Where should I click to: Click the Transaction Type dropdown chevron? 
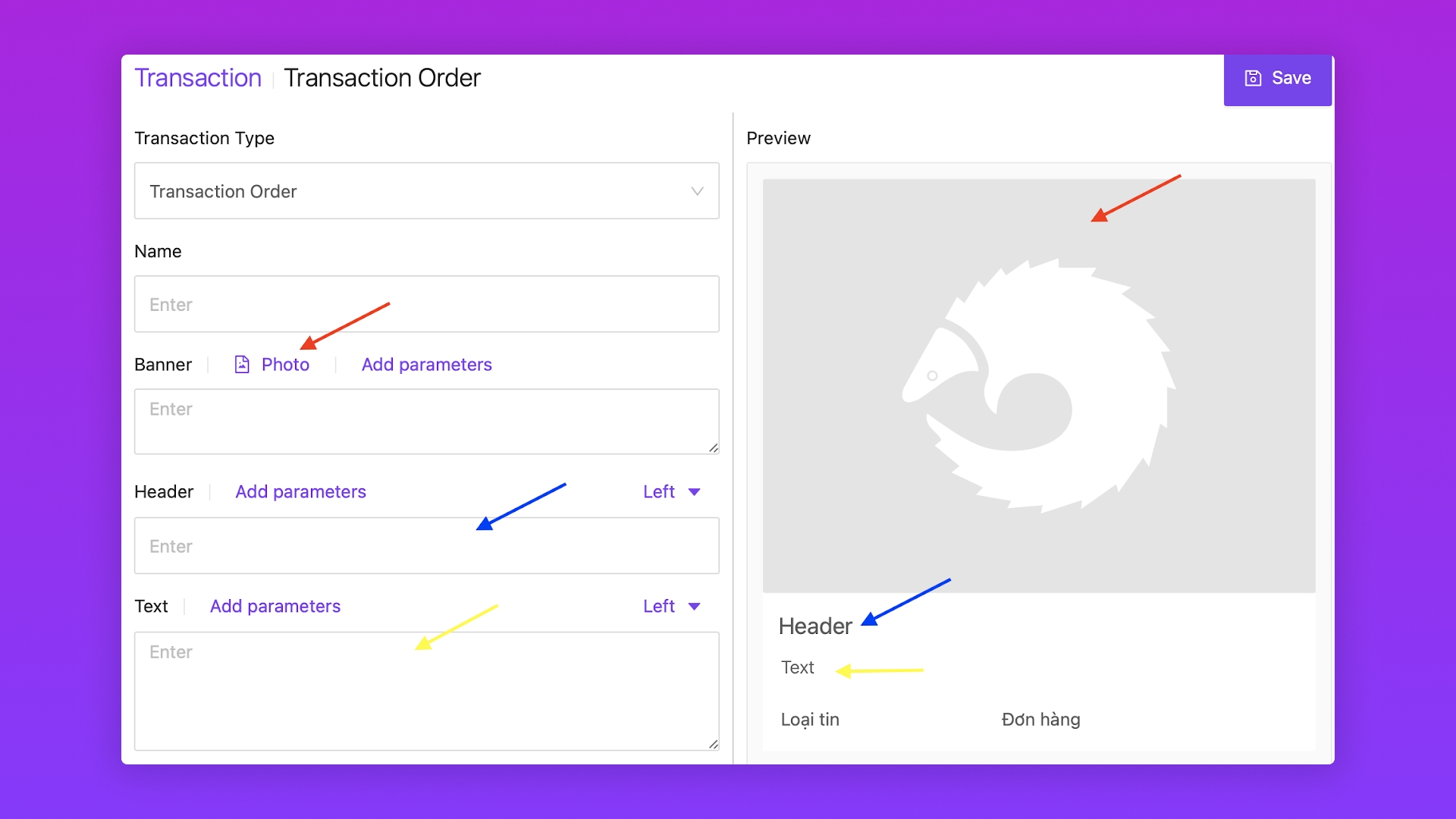697,191
